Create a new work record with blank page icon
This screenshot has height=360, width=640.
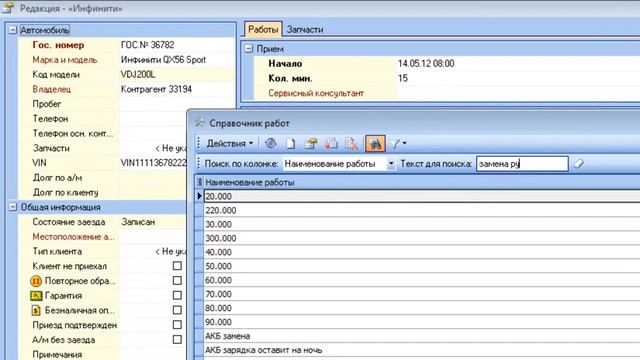(290, 143)
